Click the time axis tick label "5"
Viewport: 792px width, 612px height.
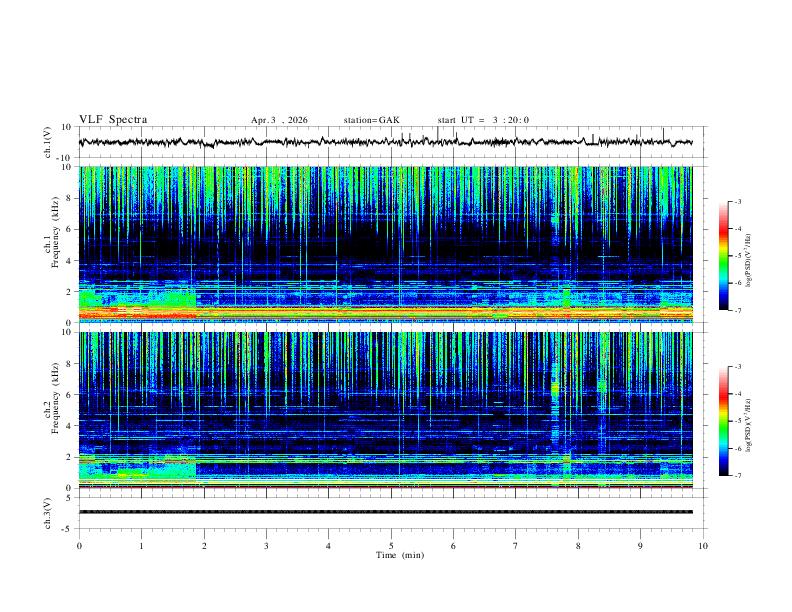coord(391,546)
